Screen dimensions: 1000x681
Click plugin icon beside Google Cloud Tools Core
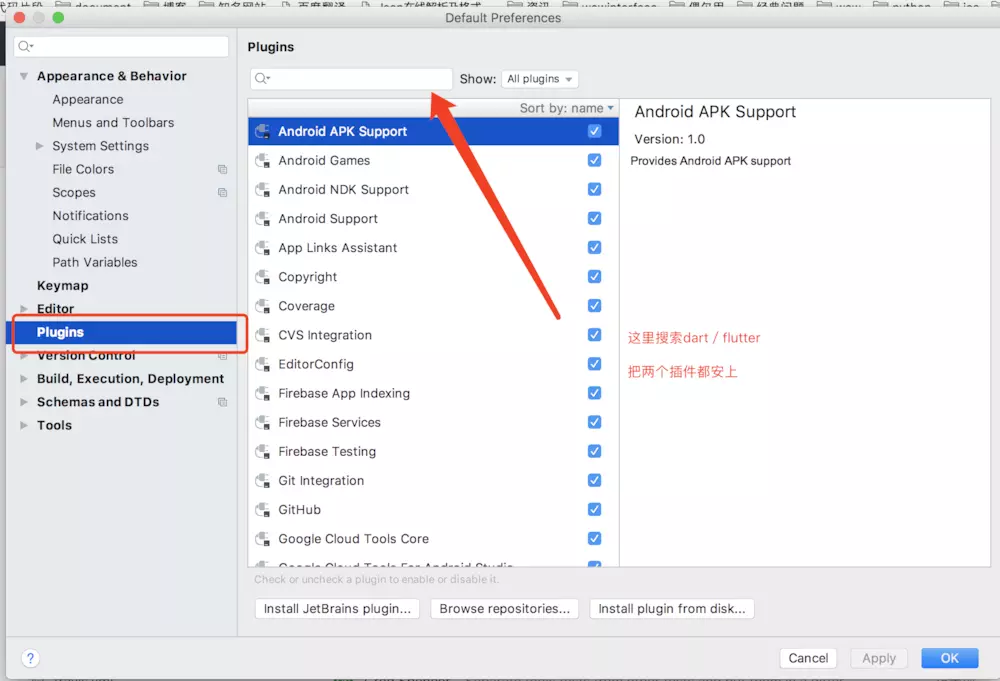pyautogui.click(x=262, y=539)
